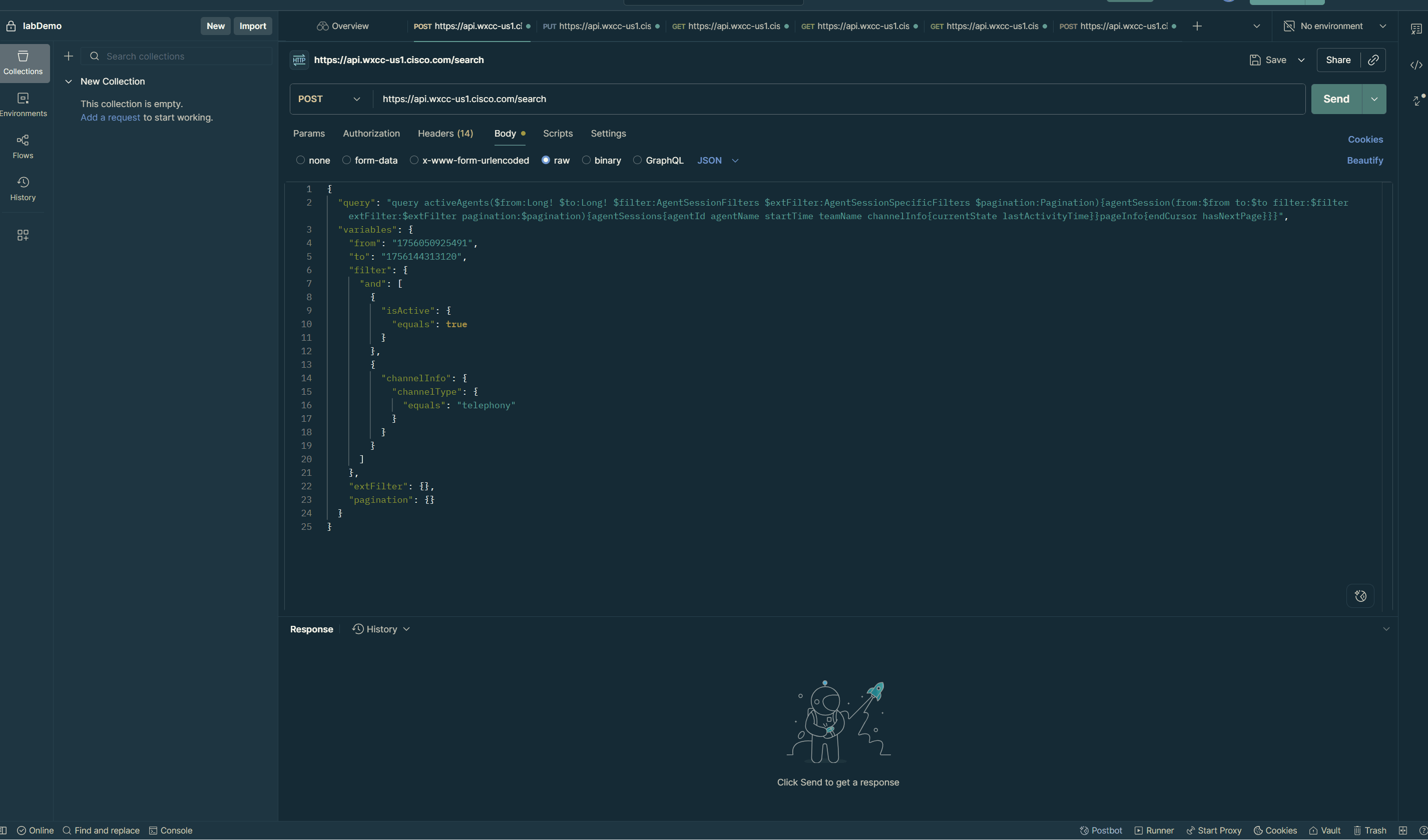
Task: Select the raw body type
Action: [546, 160]
